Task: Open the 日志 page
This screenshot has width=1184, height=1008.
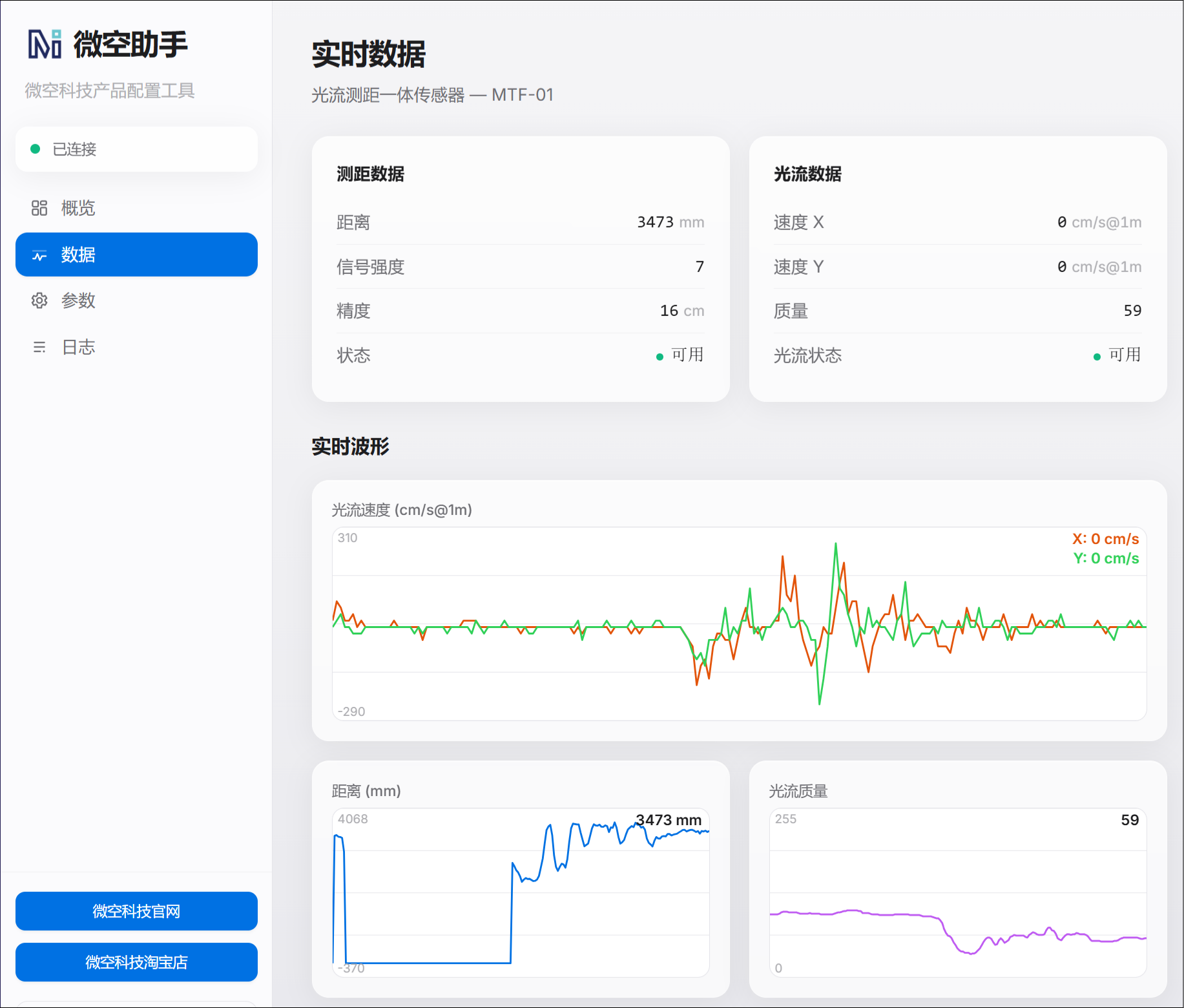Action: (x=136, y=347)
